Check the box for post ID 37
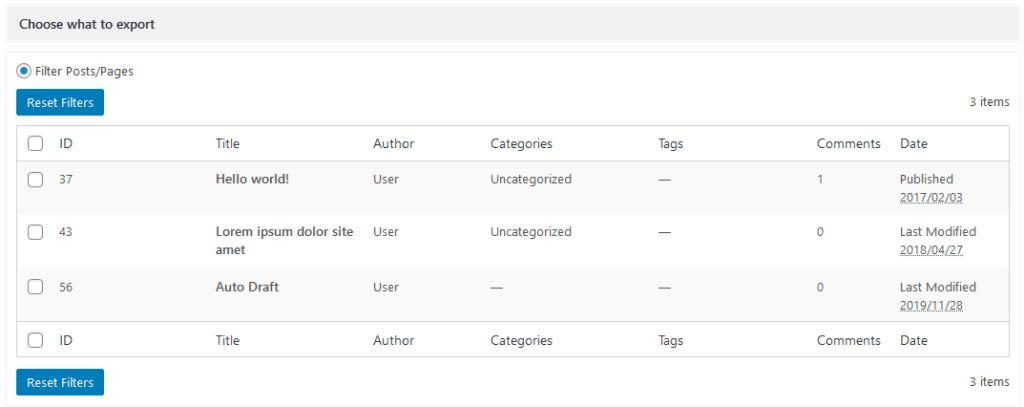Viewport: 1024px width, 407px height. click(36, 180)
